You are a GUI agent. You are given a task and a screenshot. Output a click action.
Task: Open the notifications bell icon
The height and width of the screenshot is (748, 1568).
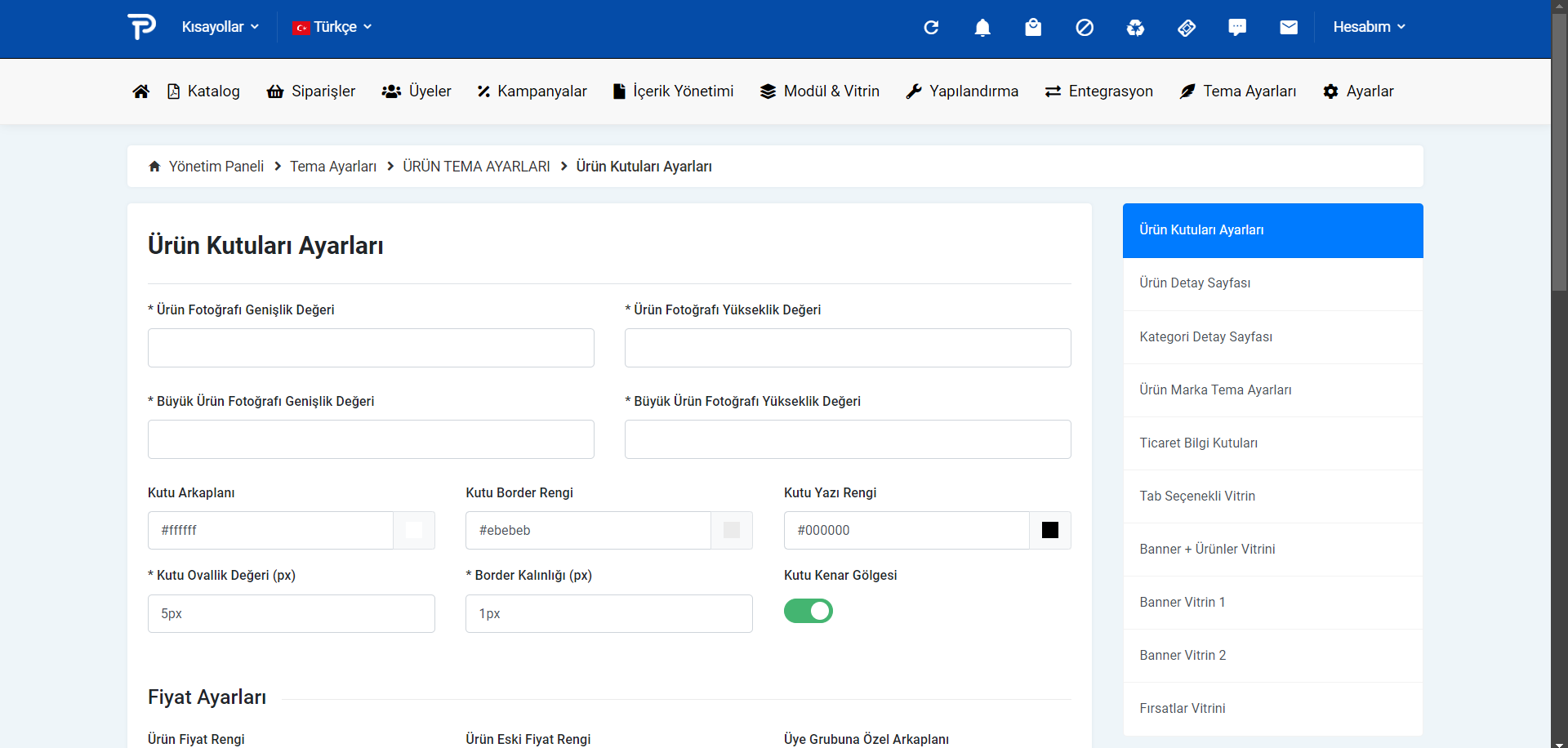(x=982, y=28)
